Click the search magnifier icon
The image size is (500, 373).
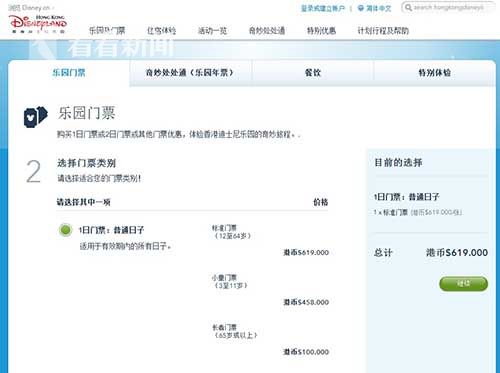(408, 7)
